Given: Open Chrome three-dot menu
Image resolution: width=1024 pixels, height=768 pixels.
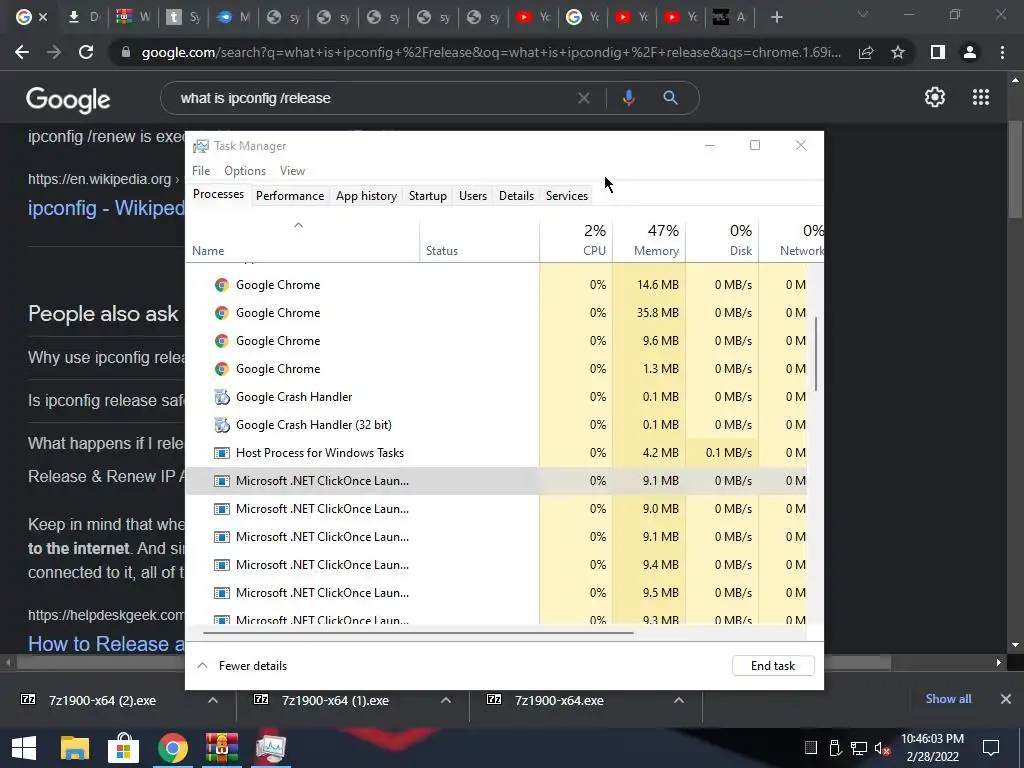Looking at the screenshot, I should coord(1002,52).
